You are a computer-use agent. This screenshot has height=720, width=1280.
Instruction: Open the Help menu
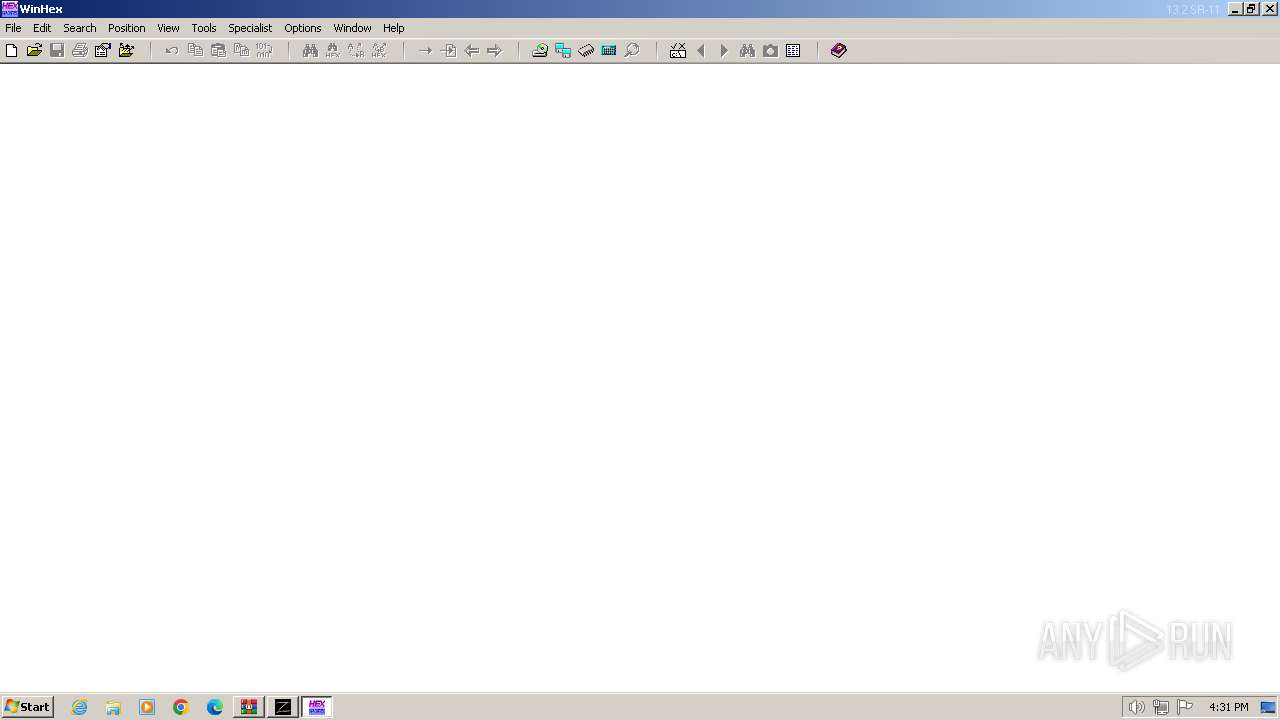pyautogui.click(x=394, y=28)
